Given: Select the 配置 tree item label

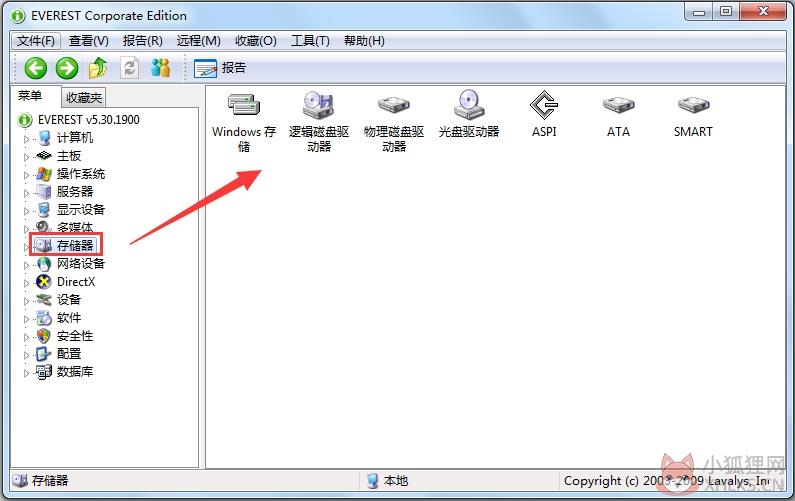Looking at the screenshot, I should click(68, 353).
